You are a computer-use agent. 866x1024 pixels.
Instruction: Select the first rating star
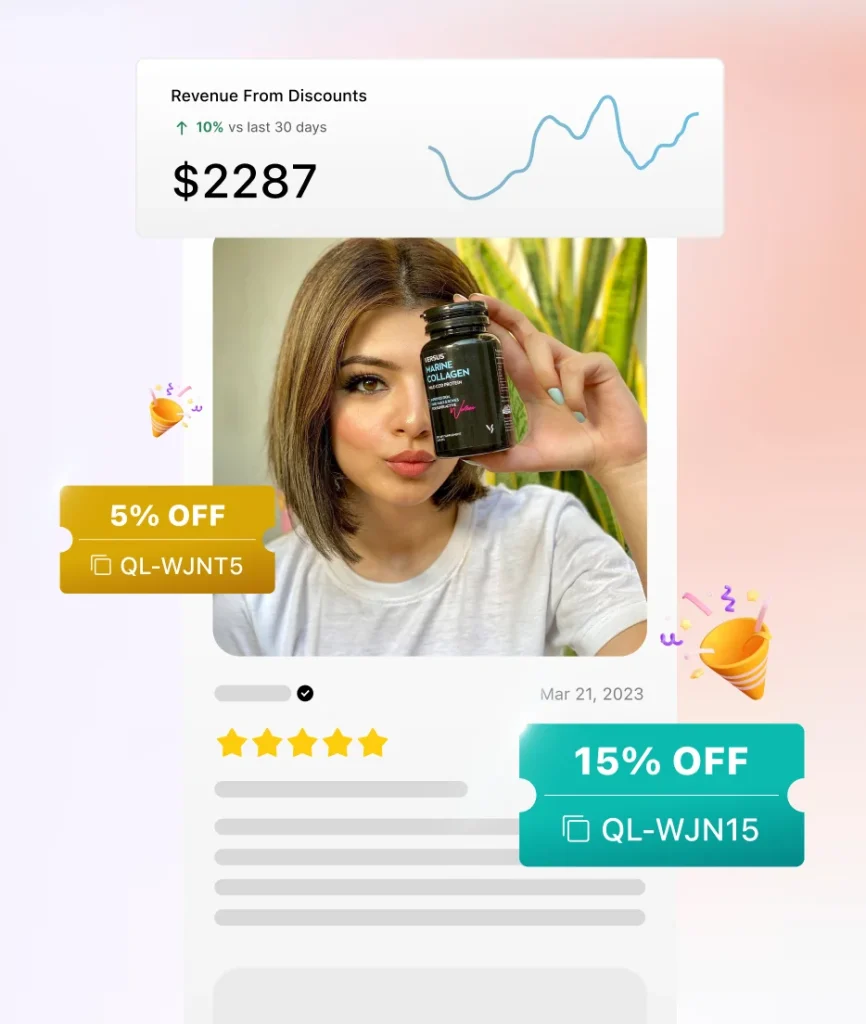coord(232,743)
